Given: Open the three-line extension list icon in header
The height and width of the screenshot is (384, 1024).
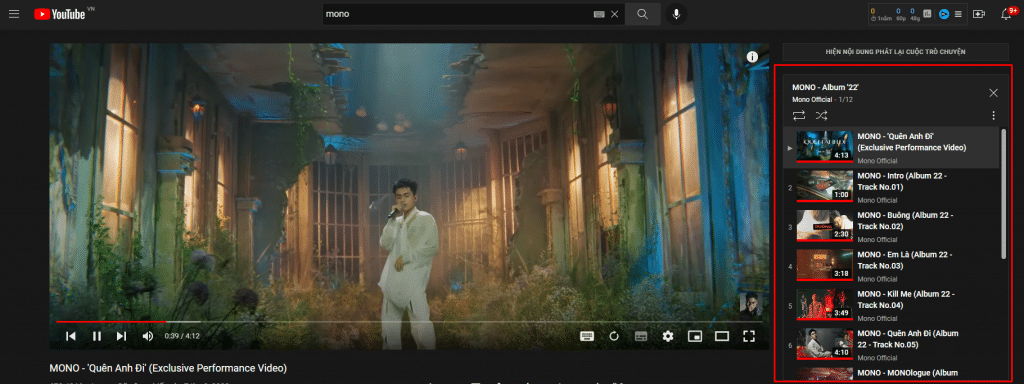Looking at the screenshot, I should [x=958, y=14].
